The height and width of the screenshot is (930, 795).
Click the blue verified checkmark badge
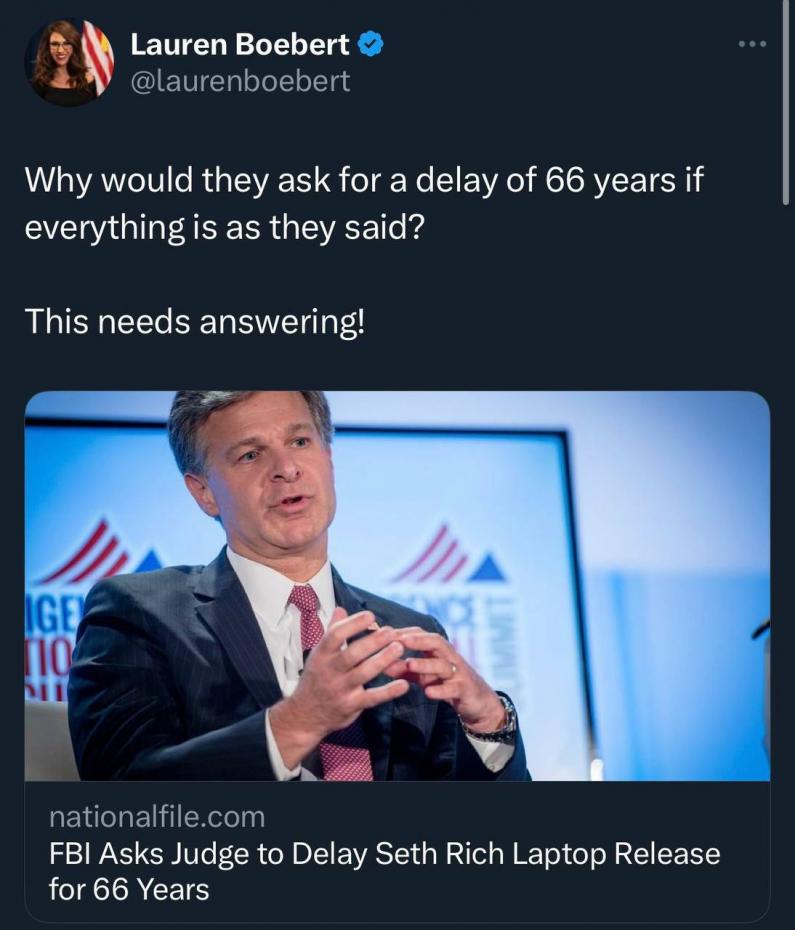tap(369, 44)
